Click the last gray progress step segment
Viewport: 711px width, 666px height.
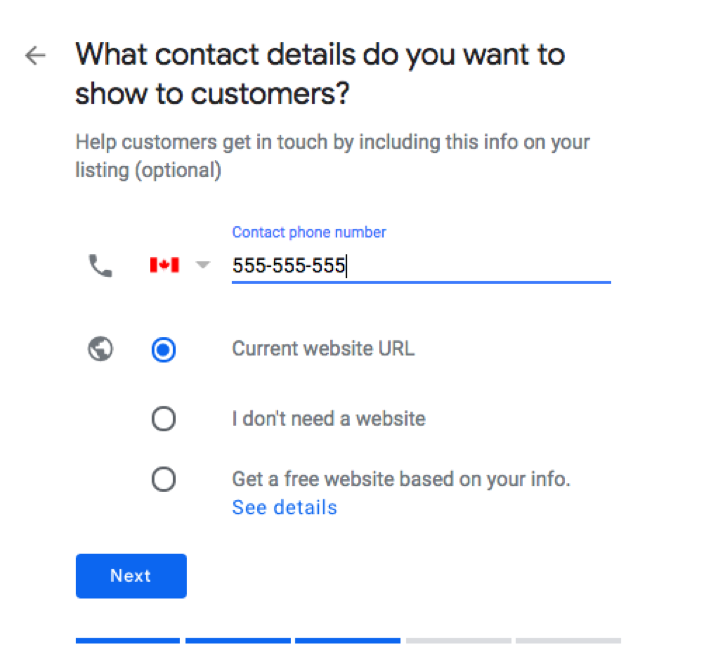tap(568, 640)
